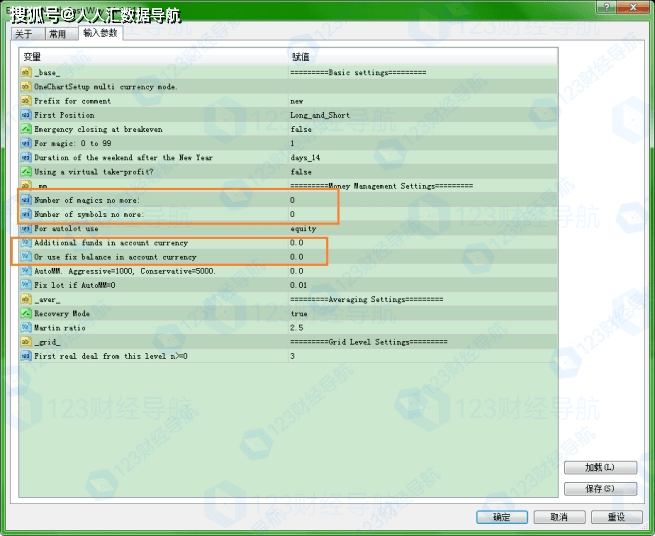
Task: Select the 'Martin ratio' variable name
Action: coord(60,328)
